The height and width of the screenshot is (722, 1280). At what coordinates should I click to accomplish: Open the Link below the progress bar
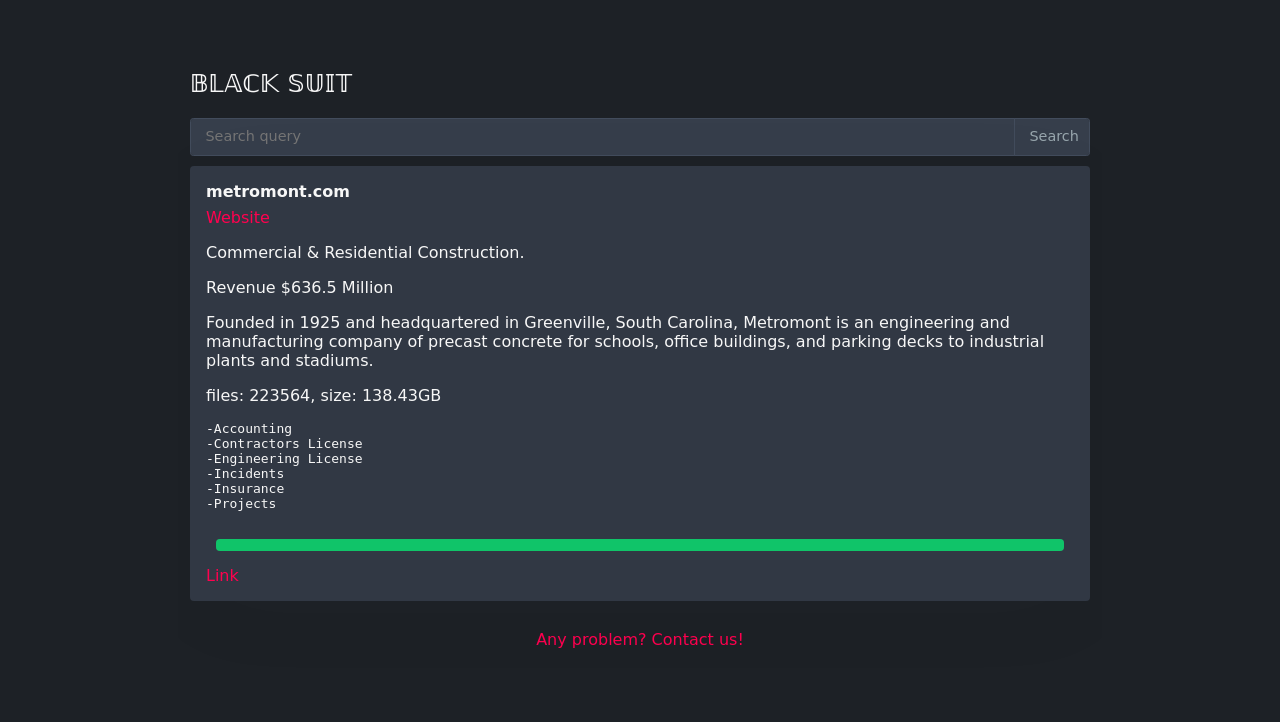[222, 575]
